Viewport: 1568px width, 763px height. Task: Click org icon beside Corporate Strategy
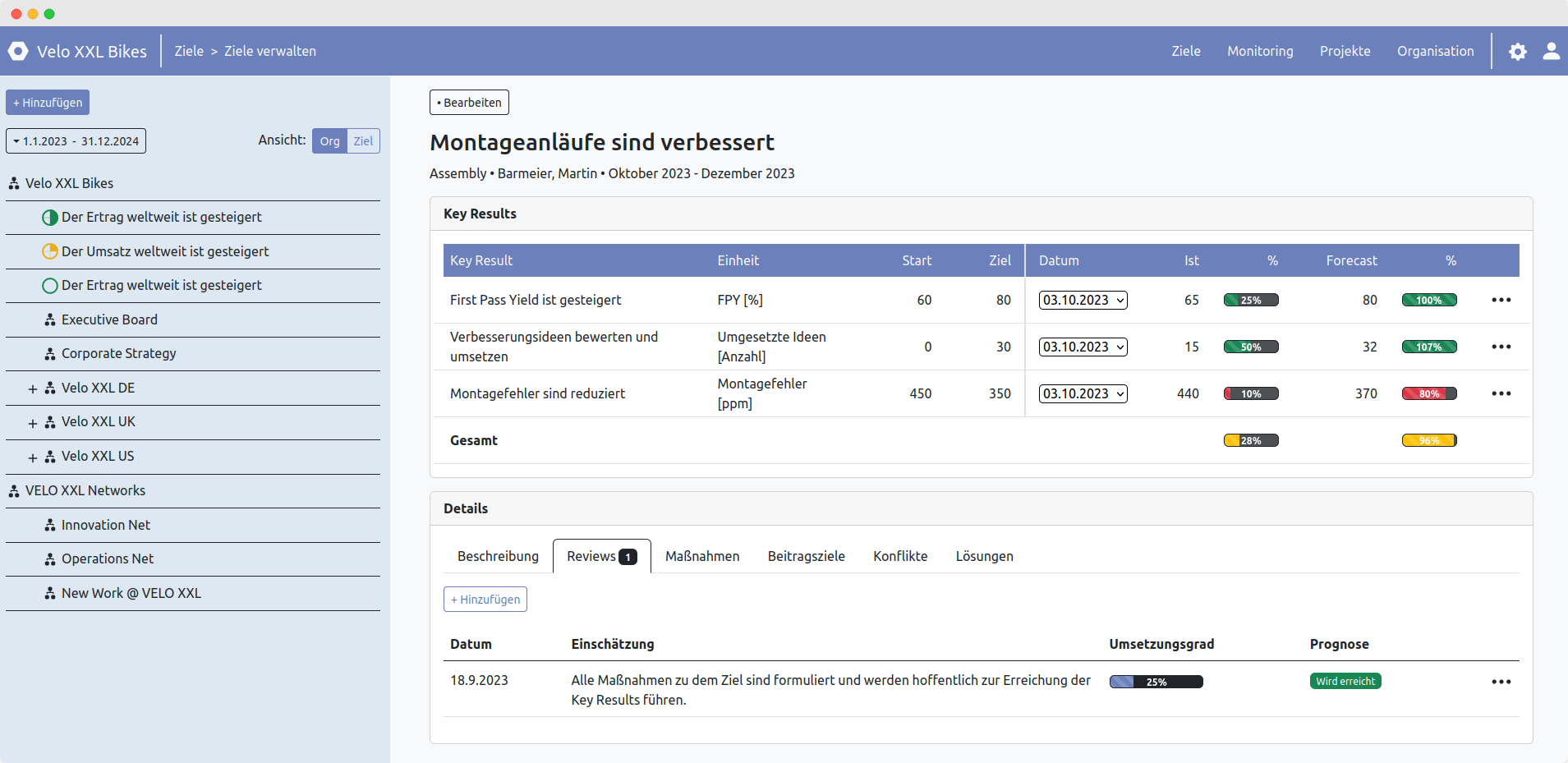coord(50,354)
